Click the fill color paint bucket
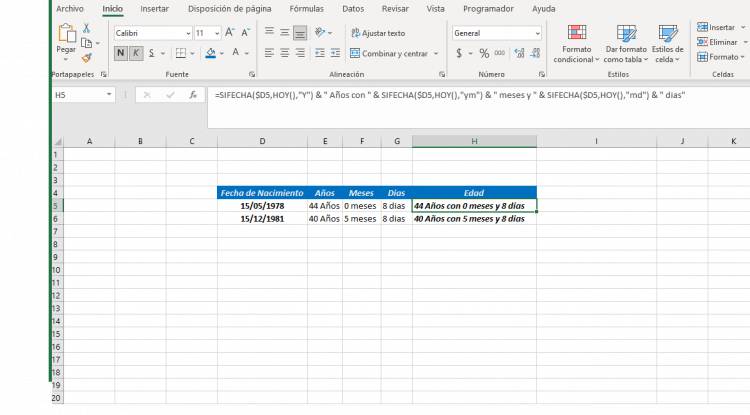750x415 pixels. click(210, 53)
